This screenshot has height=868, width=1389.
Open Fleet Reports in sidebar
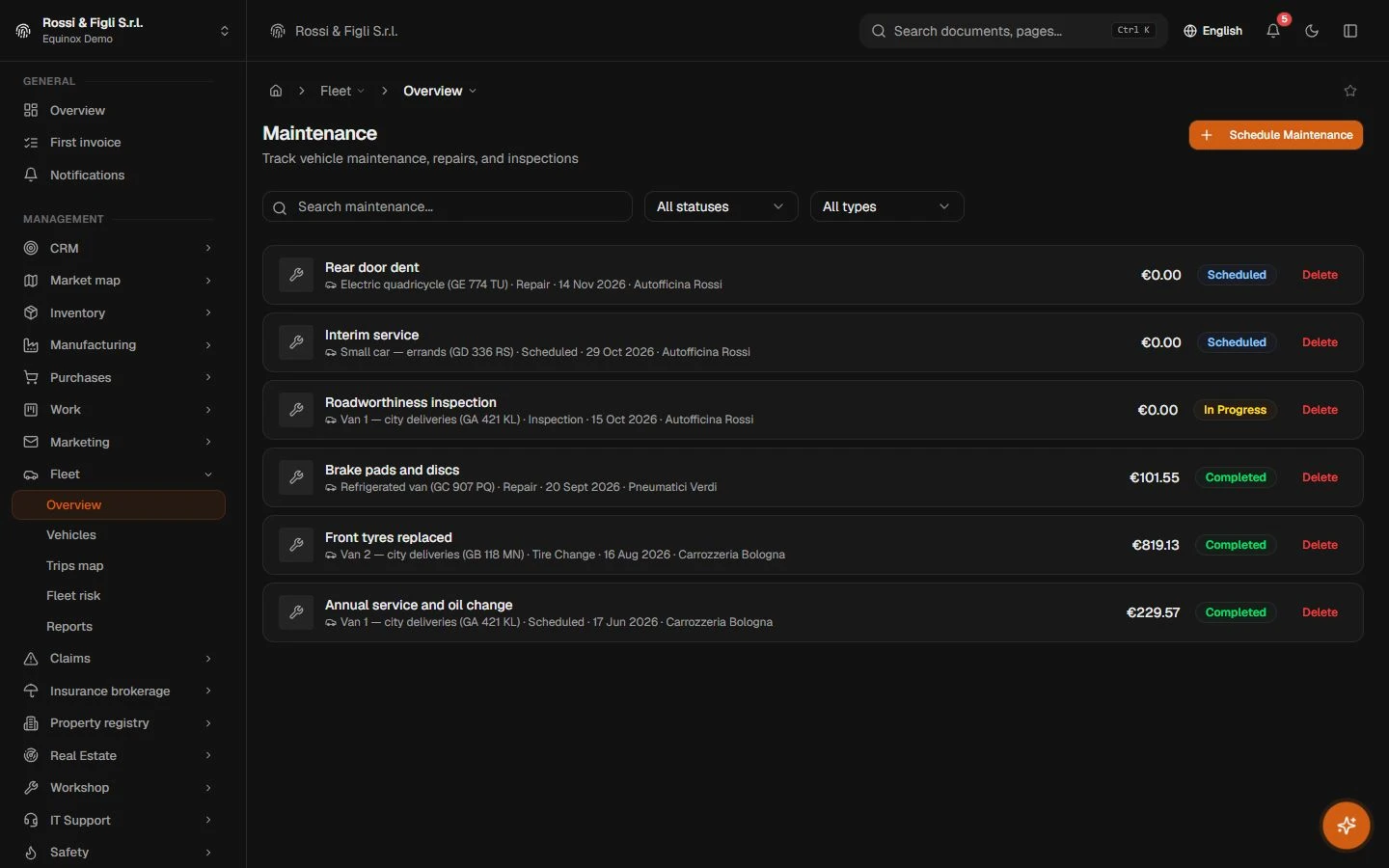pos(69,627)
